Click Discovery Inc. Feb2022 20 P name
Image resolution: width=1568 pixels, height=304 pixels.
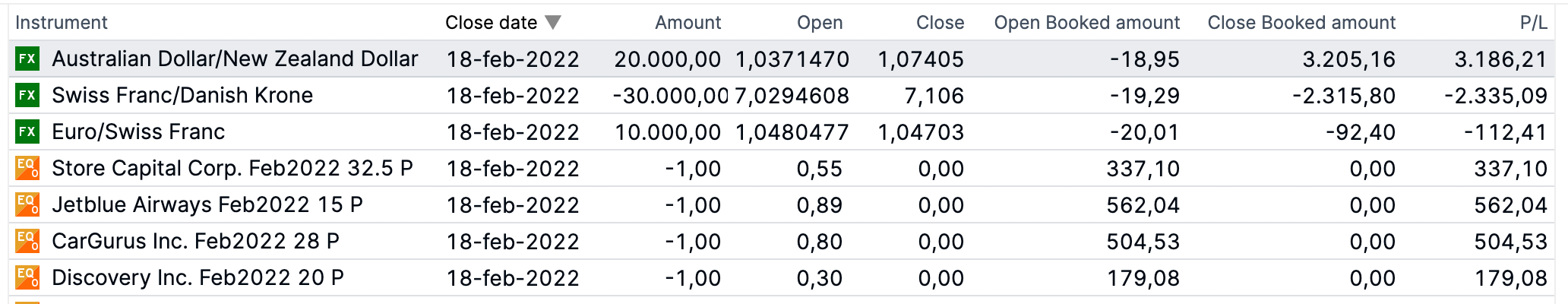click(x=198, y=277)
